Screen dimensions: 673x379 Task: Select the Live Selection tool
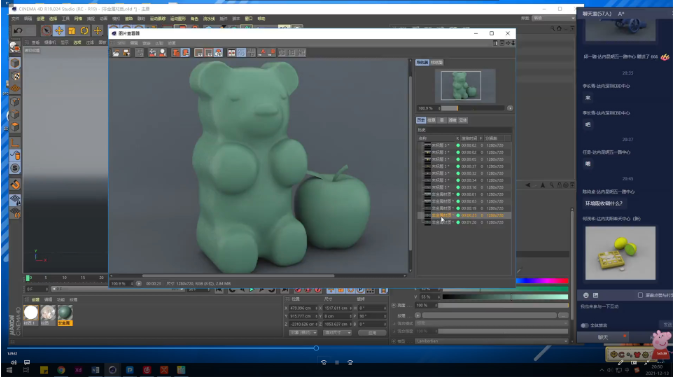pos(46,30)
